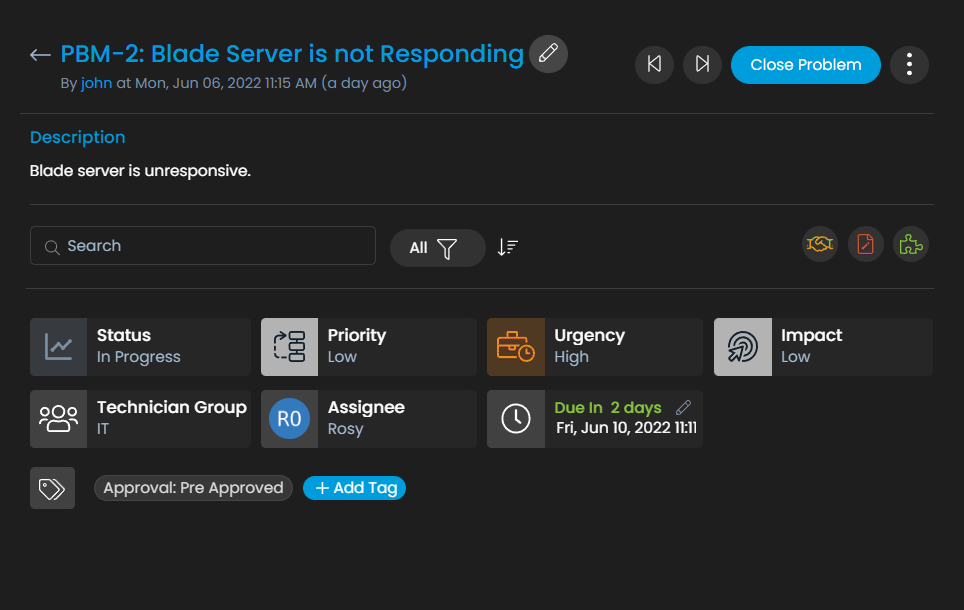Click the green puzzle piece icon

click(x=911, y=244)
